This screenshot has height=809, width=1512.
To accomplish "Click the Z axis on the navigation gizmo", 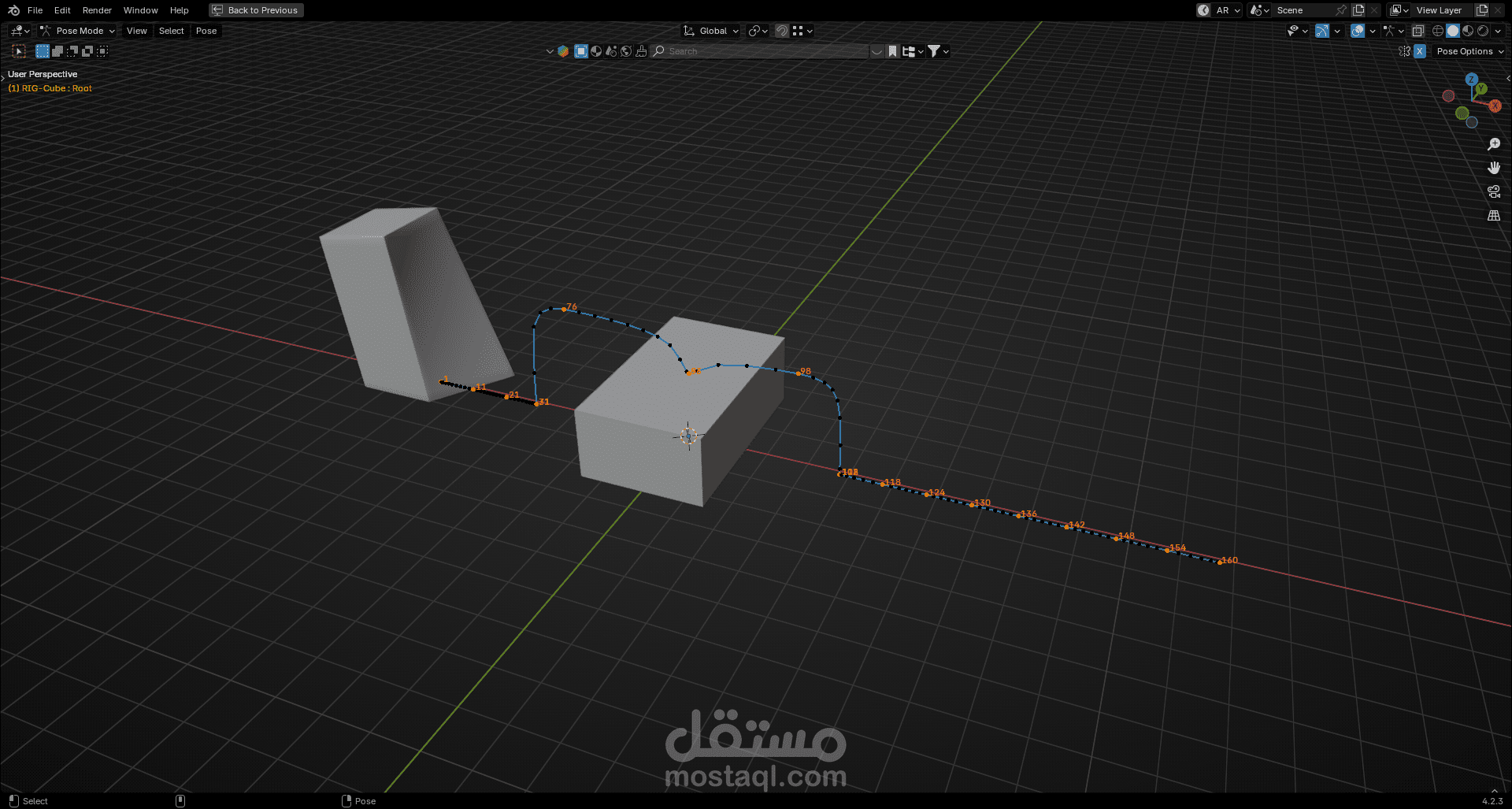I will click(1473, 79).
